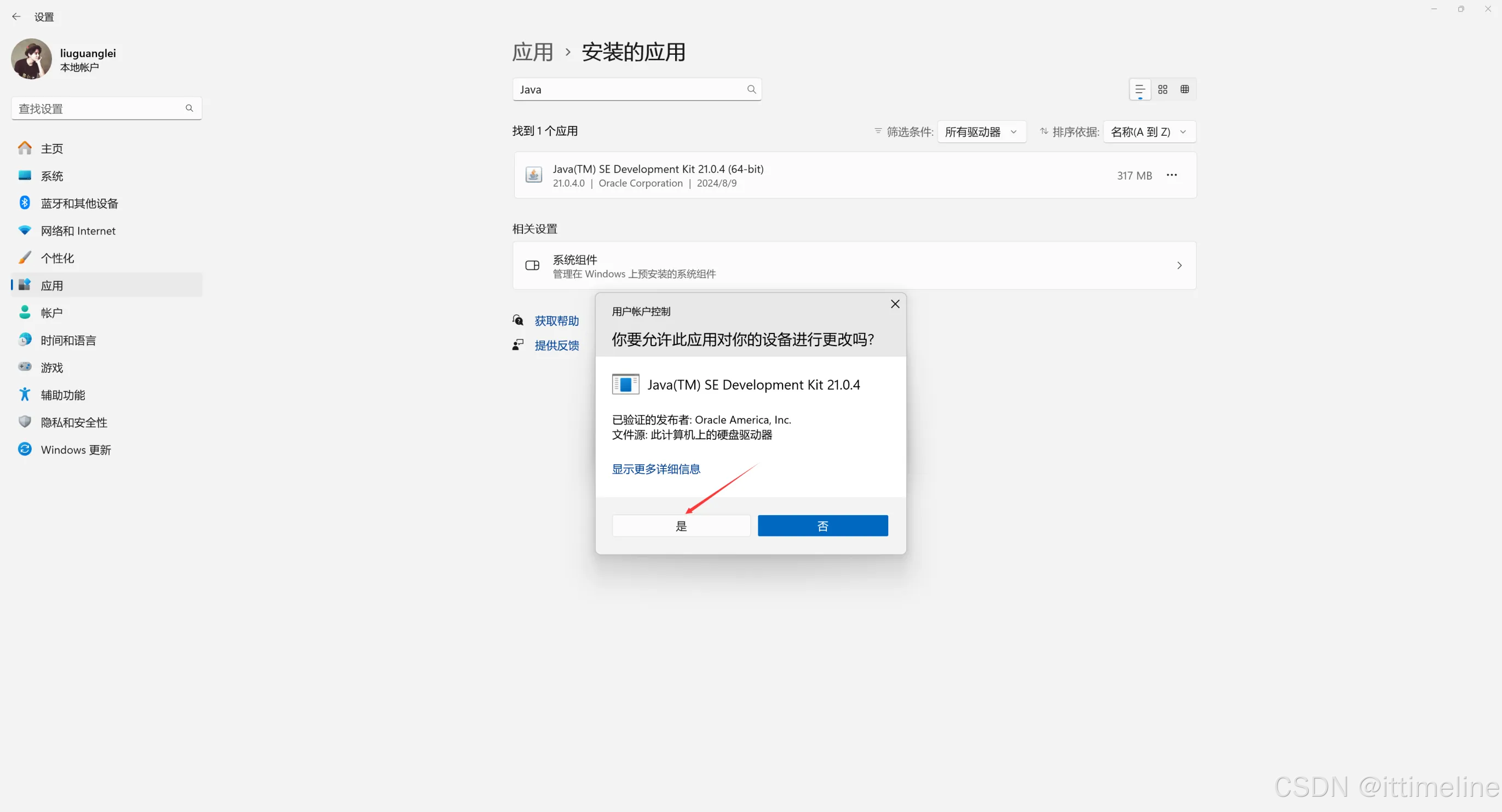Click the liuguanglei profile avatar
Screen dimensions: 1502x812
coord(32,59)
